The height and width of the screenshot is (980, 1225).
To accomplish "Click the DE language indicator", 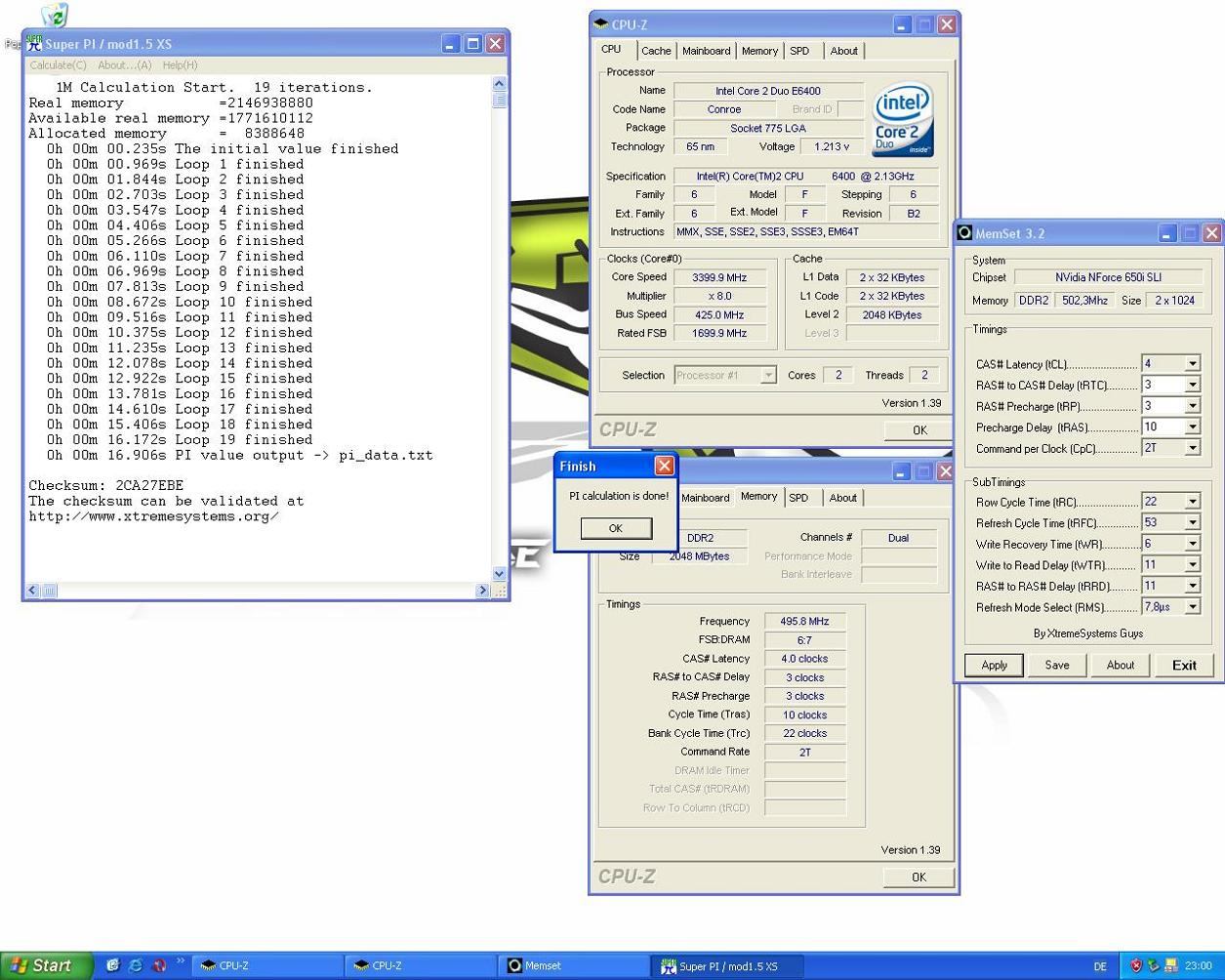I will (x=1100, y=966).
